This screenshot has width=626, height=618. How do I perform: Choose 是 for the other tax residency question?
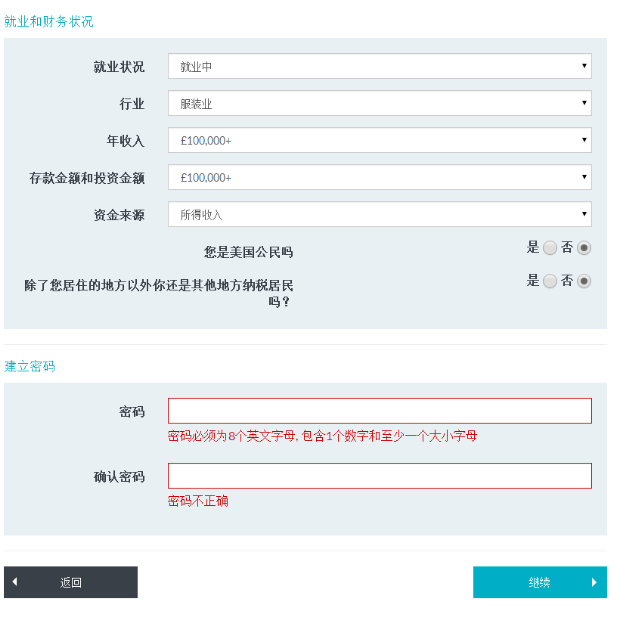(x=550, y=282)
